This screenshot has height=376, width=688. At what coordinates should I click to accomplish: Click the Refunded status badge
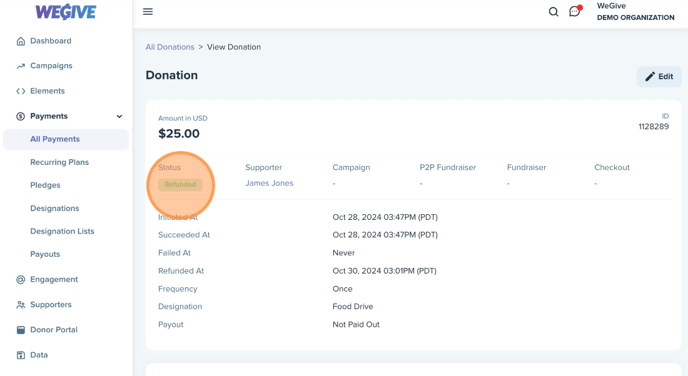click(180, 185)
